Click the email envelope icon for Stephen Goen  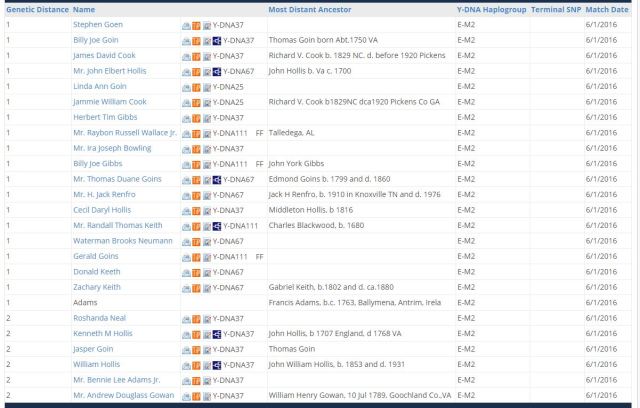click(186, 24)
